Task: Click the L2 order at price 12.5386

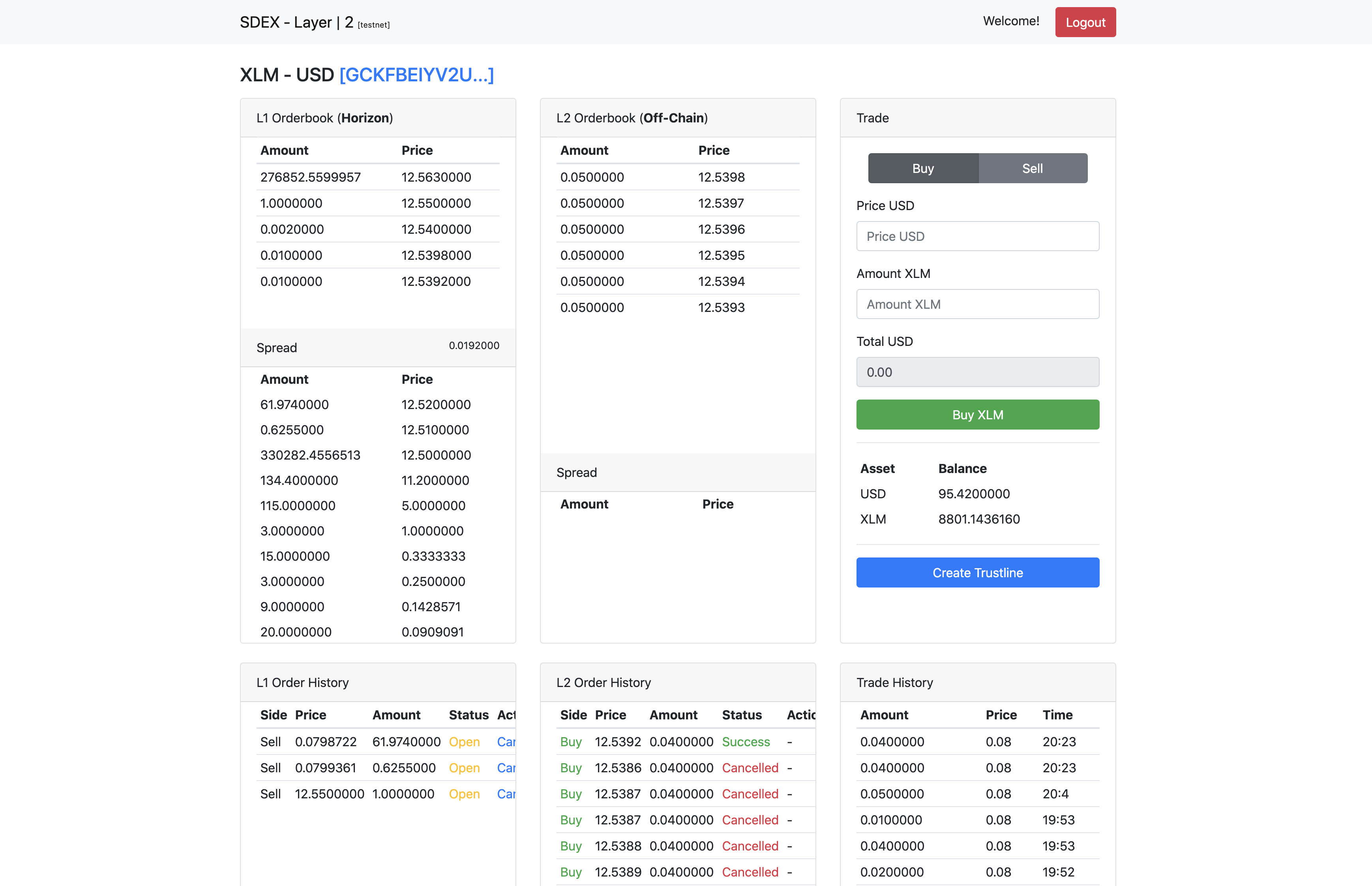Action: (x=618, y=768)
